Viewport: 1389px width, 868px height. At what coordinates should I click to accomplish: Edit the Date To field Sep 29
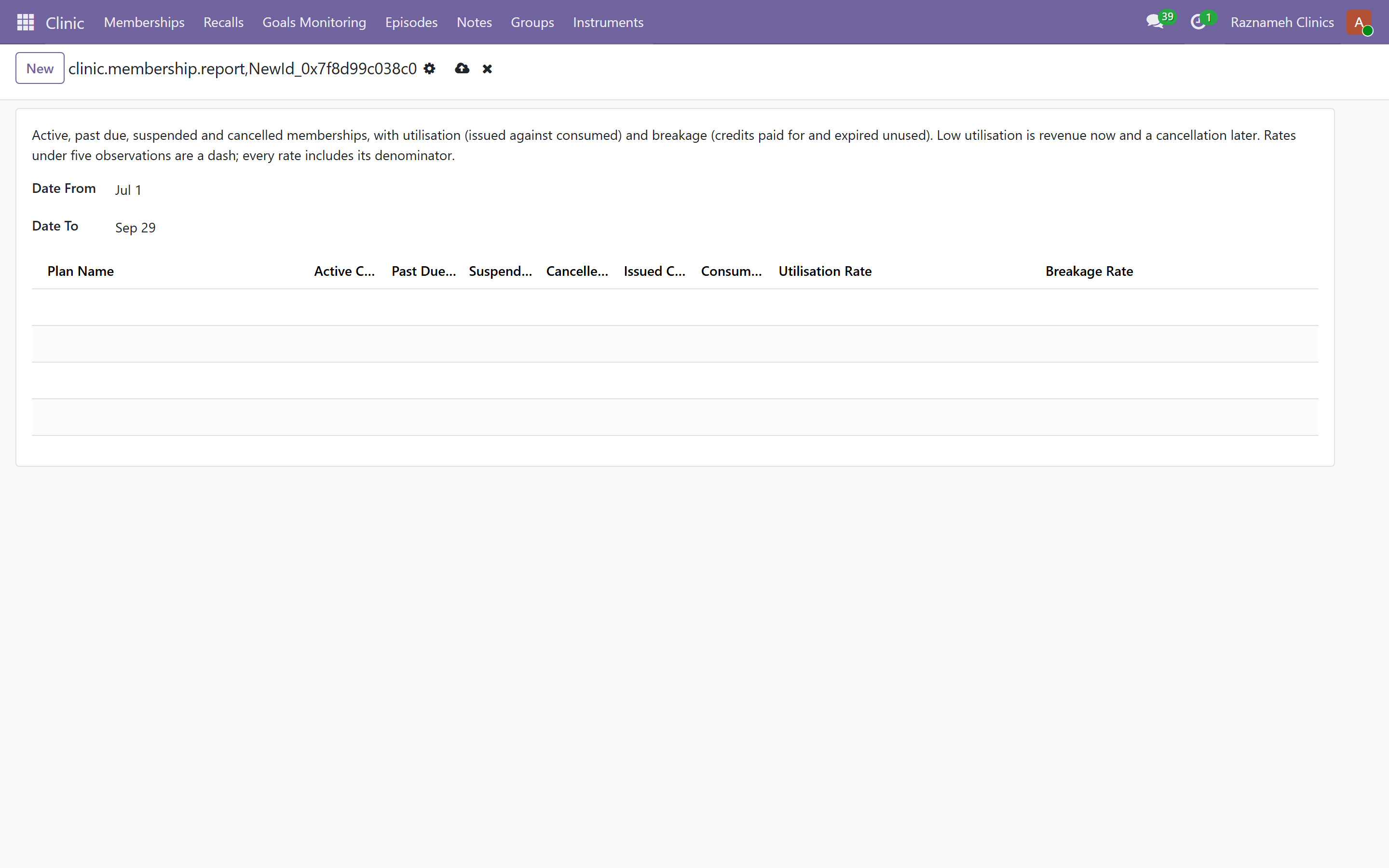click(136, 228)
